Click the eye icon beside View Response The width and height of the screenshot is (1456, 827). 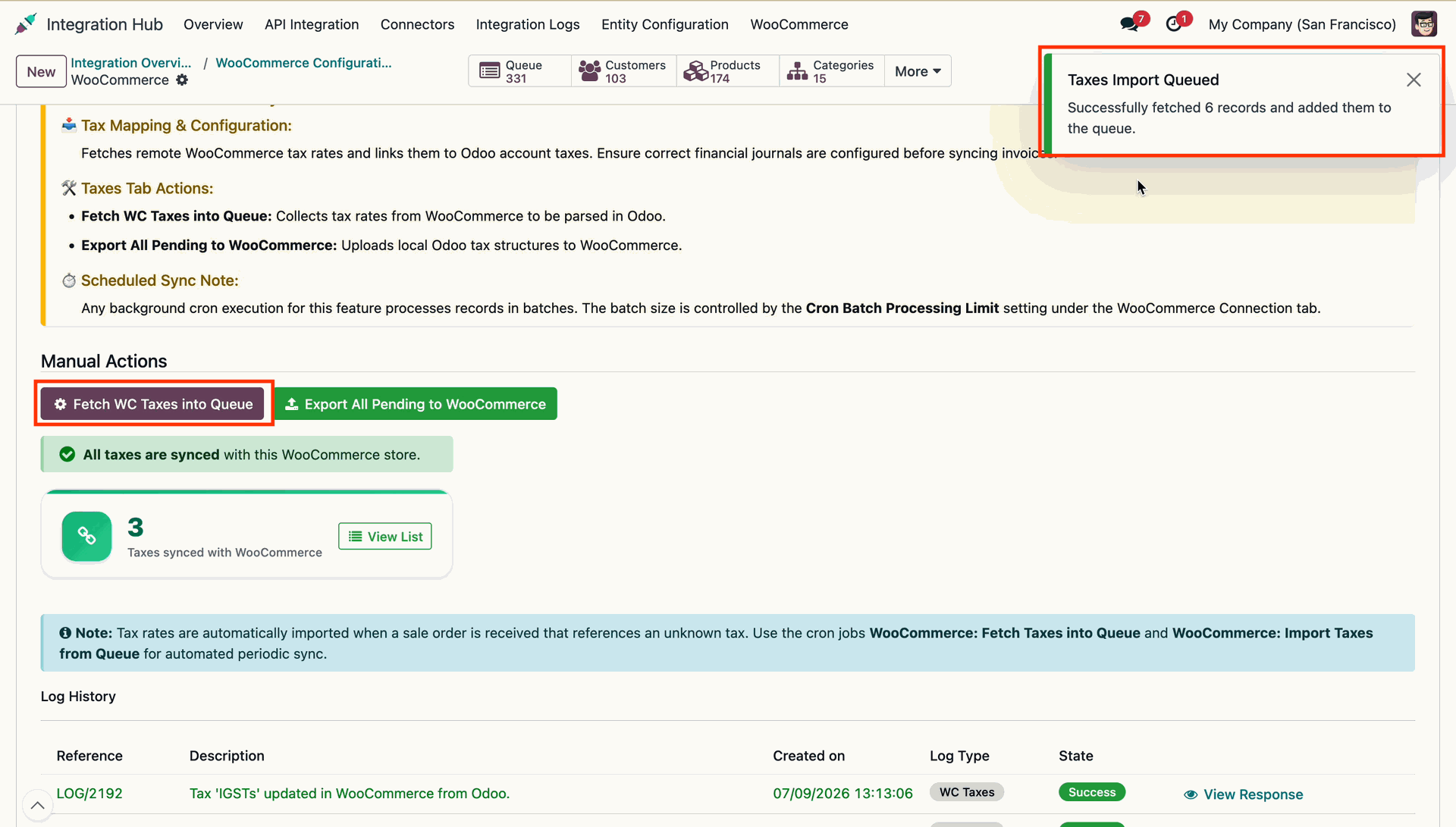[1191, 794]
